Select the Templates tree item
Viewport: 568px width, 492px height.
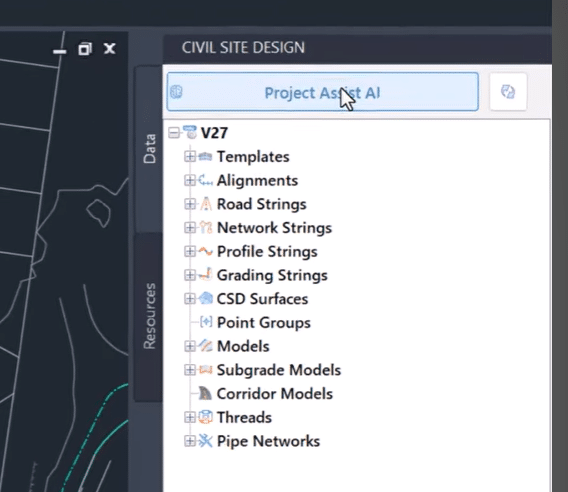click(x=253, y=157)
